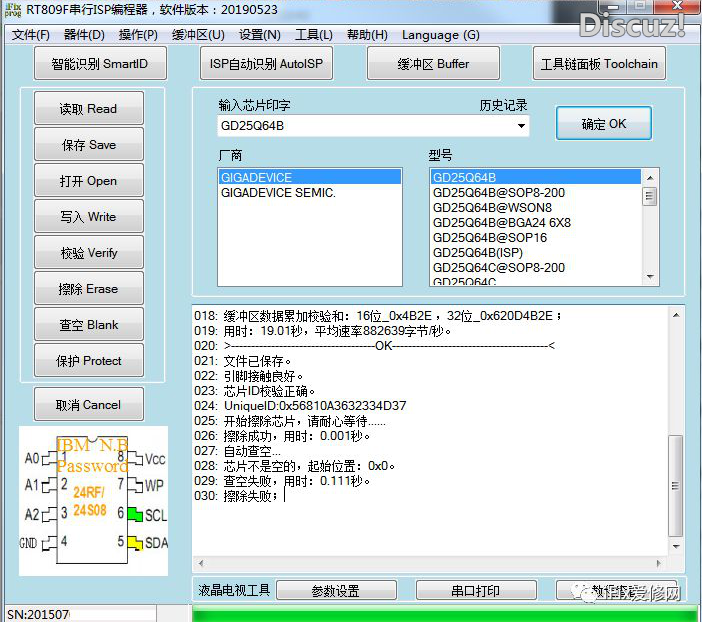This screenshot has height=622, width=702.
Task: Click ISP自动识别 AutoISP button
Action: pyautogui.click(x=266, y=64)
